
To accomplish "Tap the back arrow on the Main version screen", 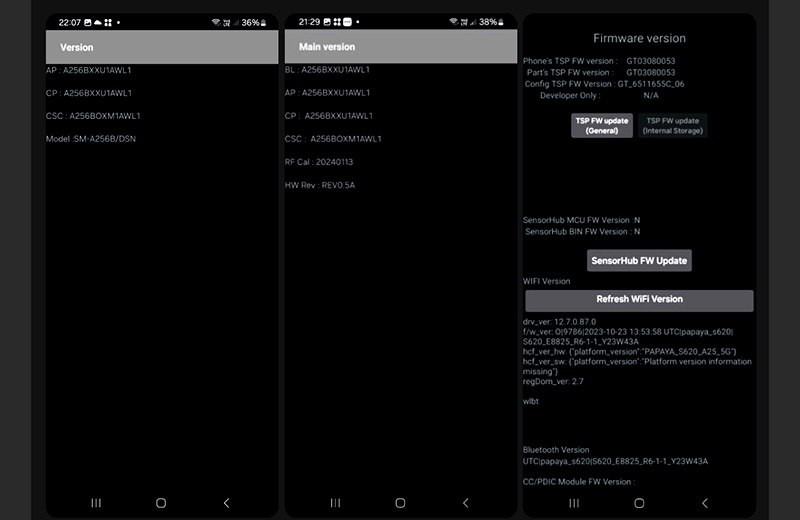I will coord(465,503).
